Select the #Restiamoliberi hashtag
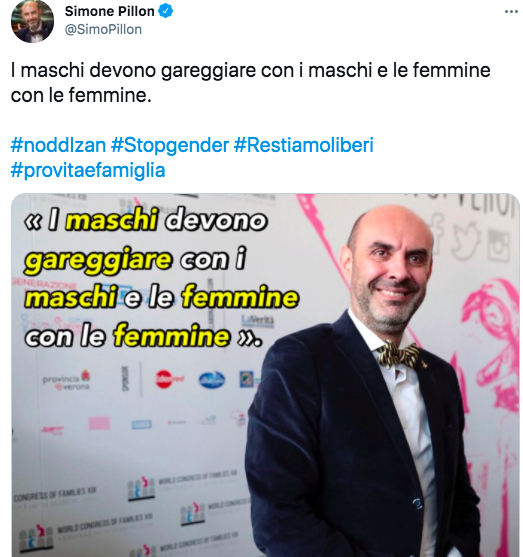523x557 pixels. coord(303,145)
